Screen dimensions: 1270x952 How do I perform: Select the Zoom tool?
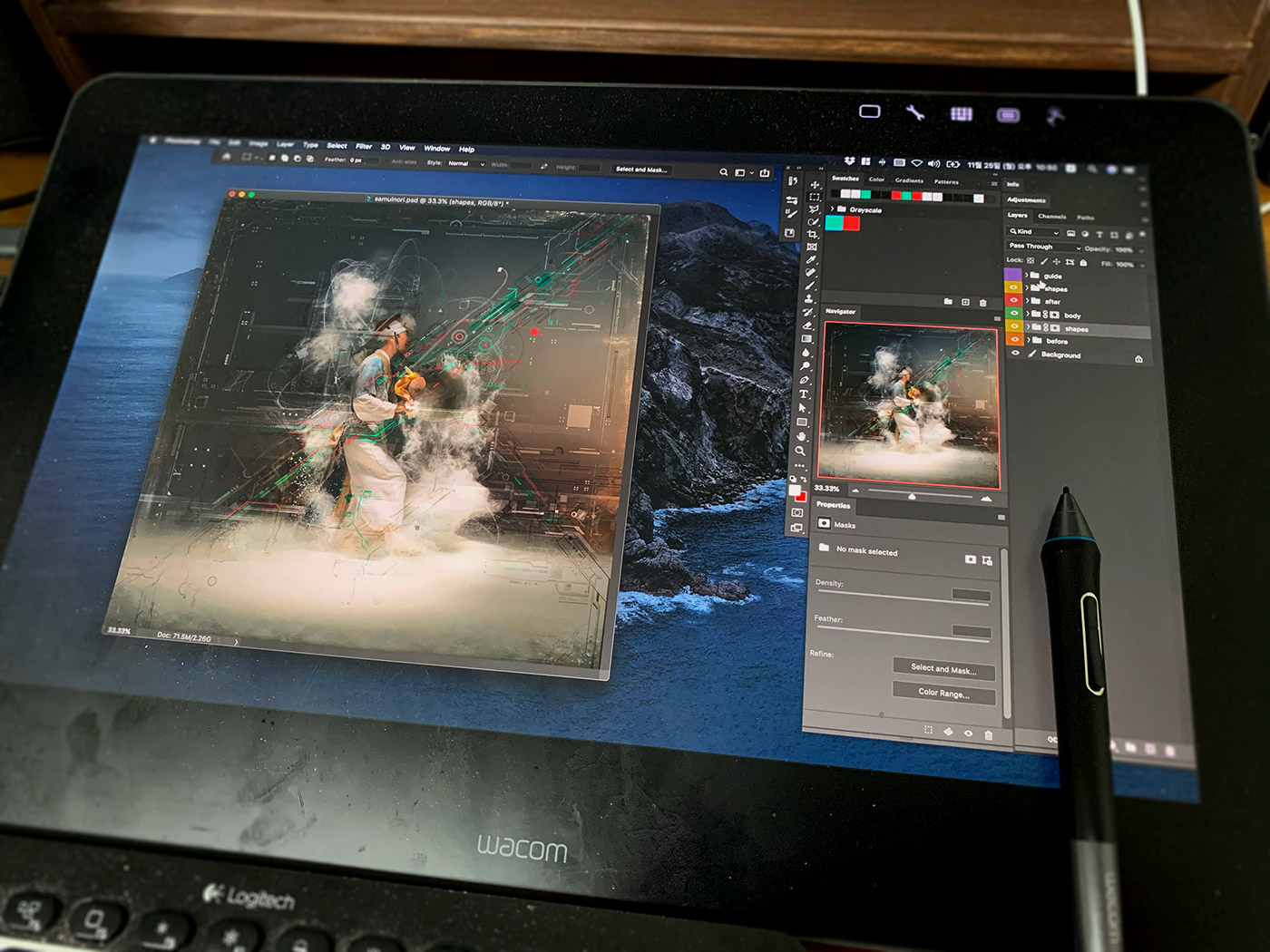(x=800, y=452)
